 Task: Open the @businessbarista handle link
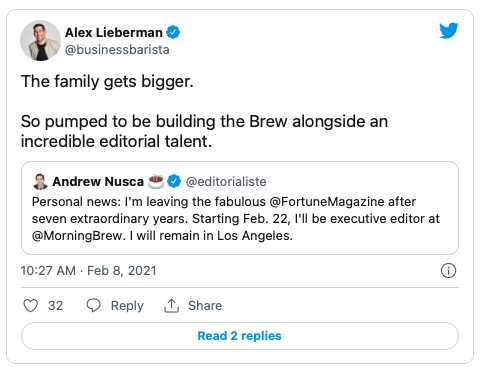click(x=117, y=50)
